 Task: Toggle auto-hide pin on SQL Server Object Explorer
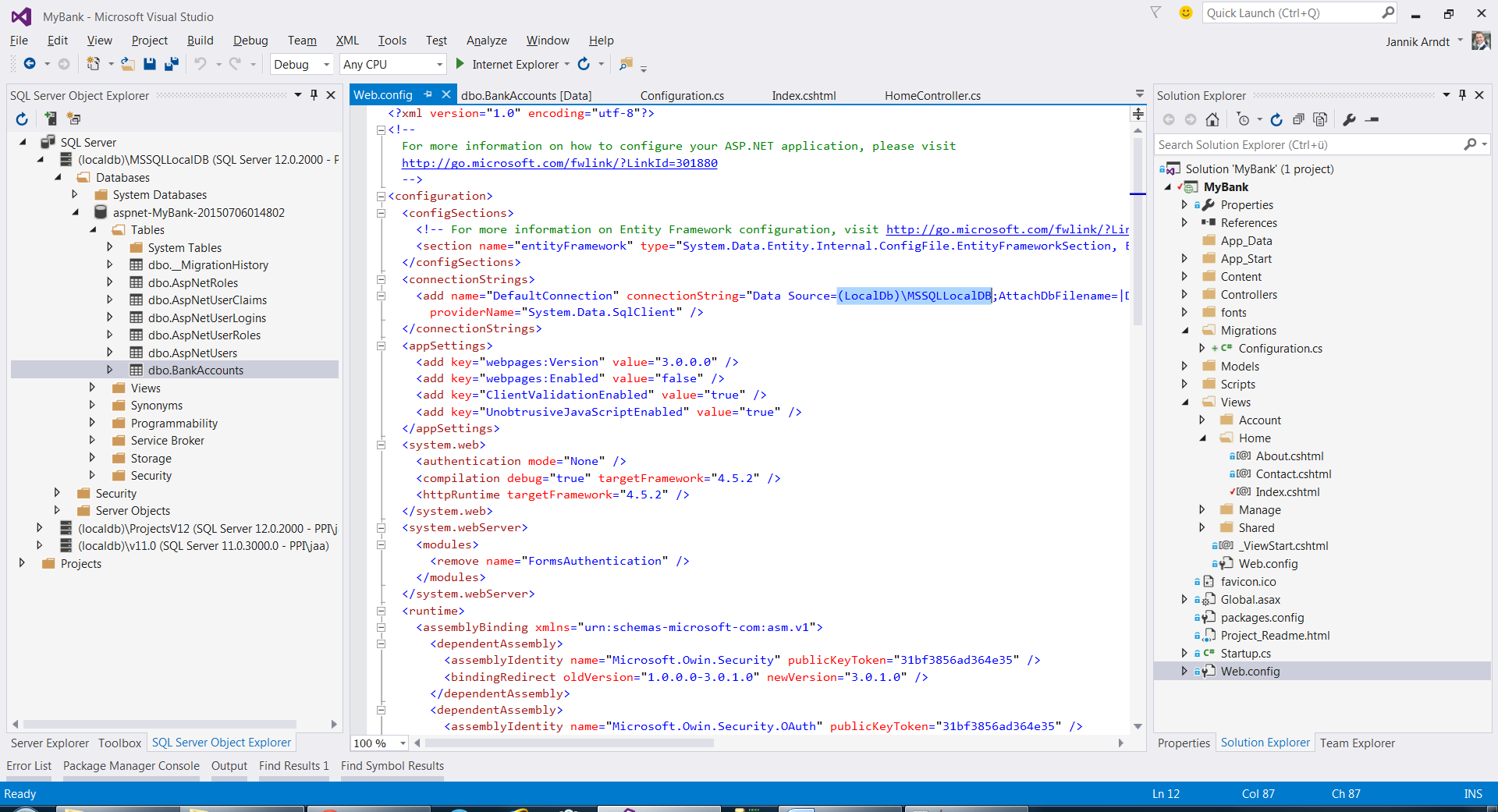314,95
